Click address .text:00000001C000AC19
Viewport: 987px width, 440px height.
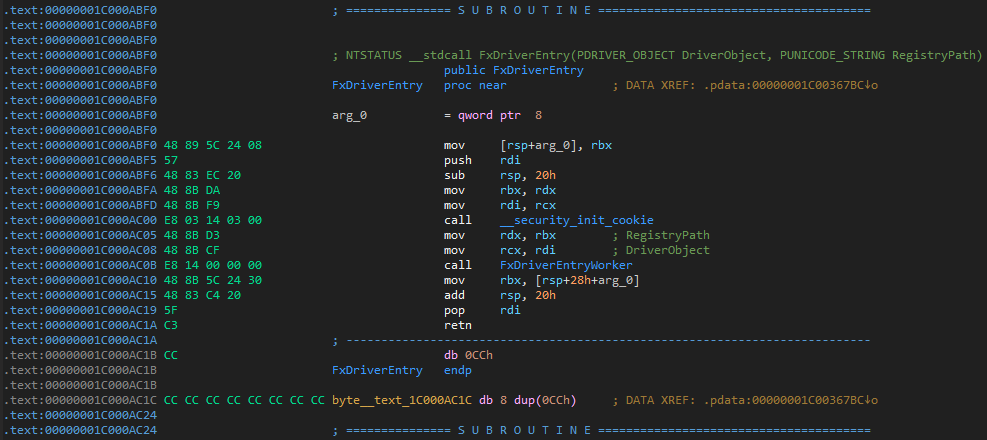click(80, 310)
